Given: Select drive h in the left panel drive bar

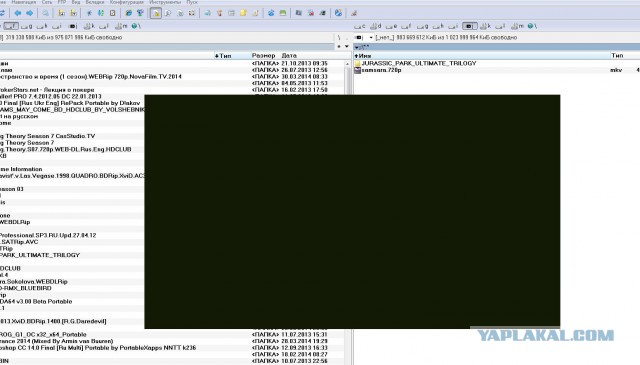Looking at the screenshot, I should (x=42, y=26).
